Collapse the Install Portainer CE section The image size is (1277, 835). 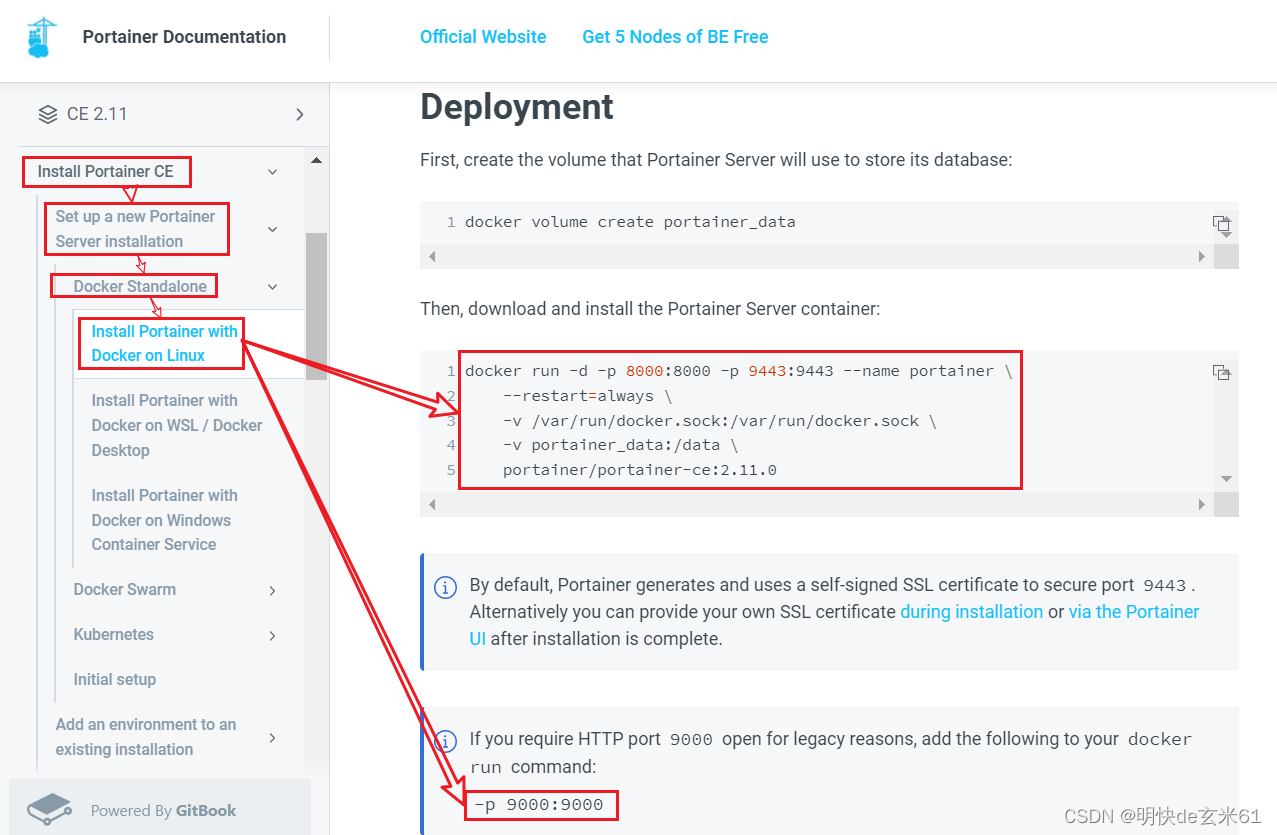pyautogui.click(x=273, y=172)
